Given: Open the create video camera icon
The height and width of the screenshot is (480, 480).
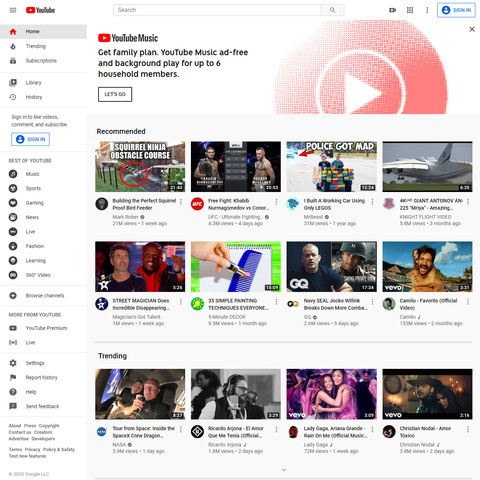Looking at the screenshot, I should 393,10.
